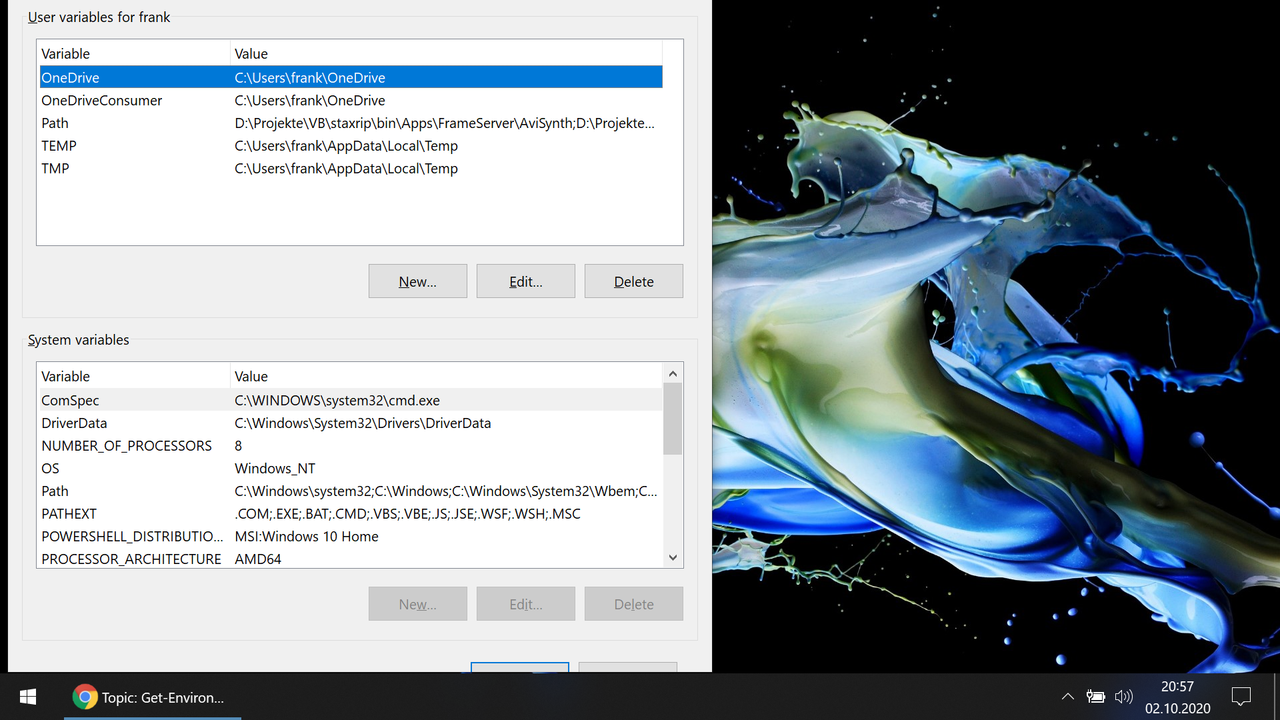Select the ComSpec system variable row
The height and width of the screenshot is (720, 1280).
tap(130, 400)
